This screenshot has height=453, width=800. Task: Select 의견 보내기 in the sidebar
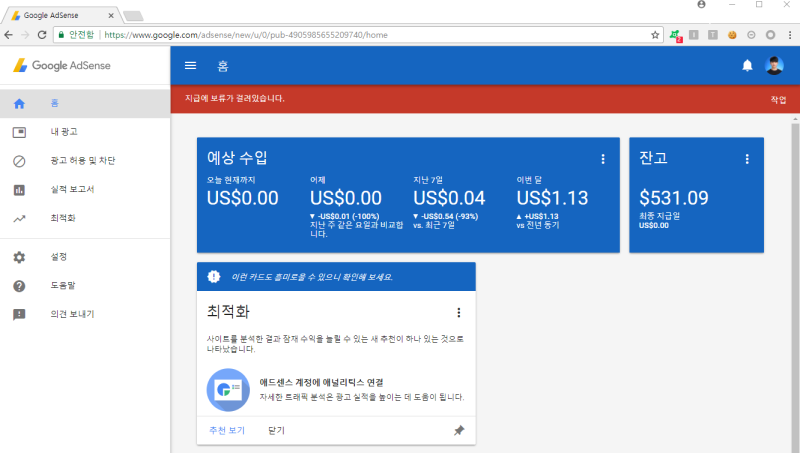point(85,314)
